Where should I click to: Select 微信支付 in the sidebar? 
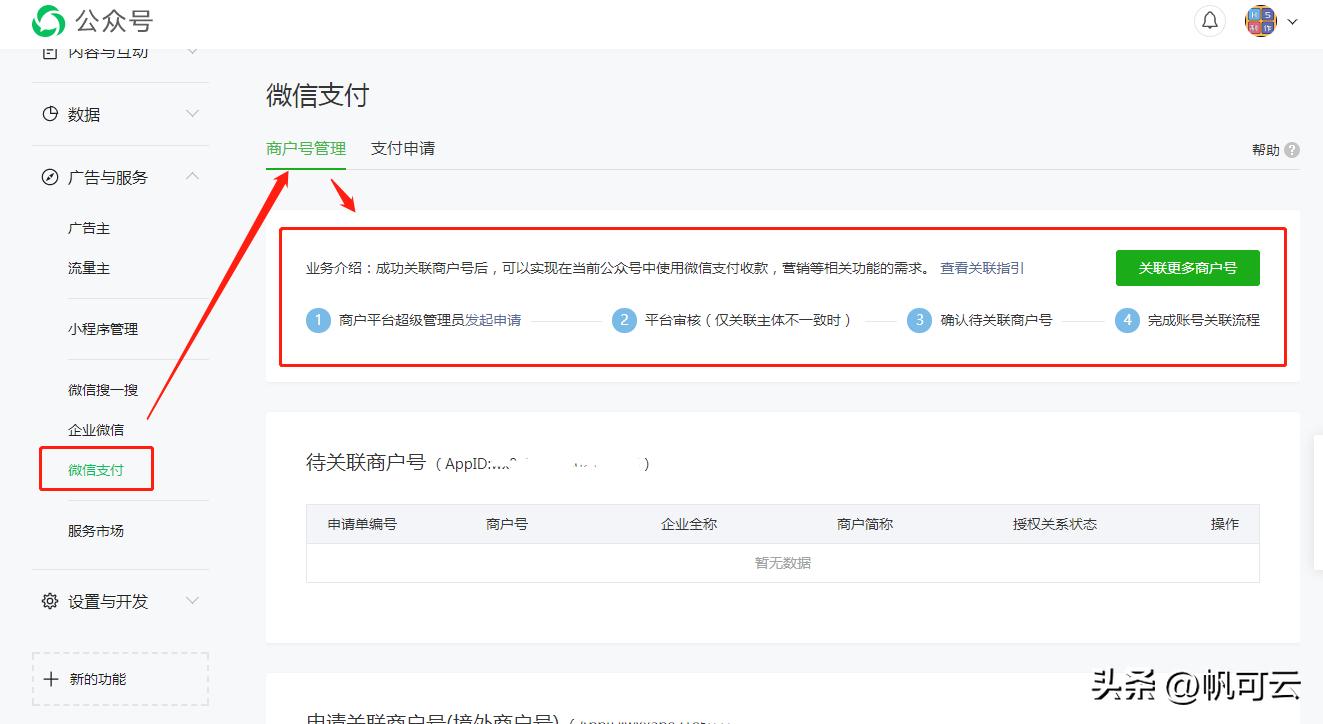click(x=95, y=468)
